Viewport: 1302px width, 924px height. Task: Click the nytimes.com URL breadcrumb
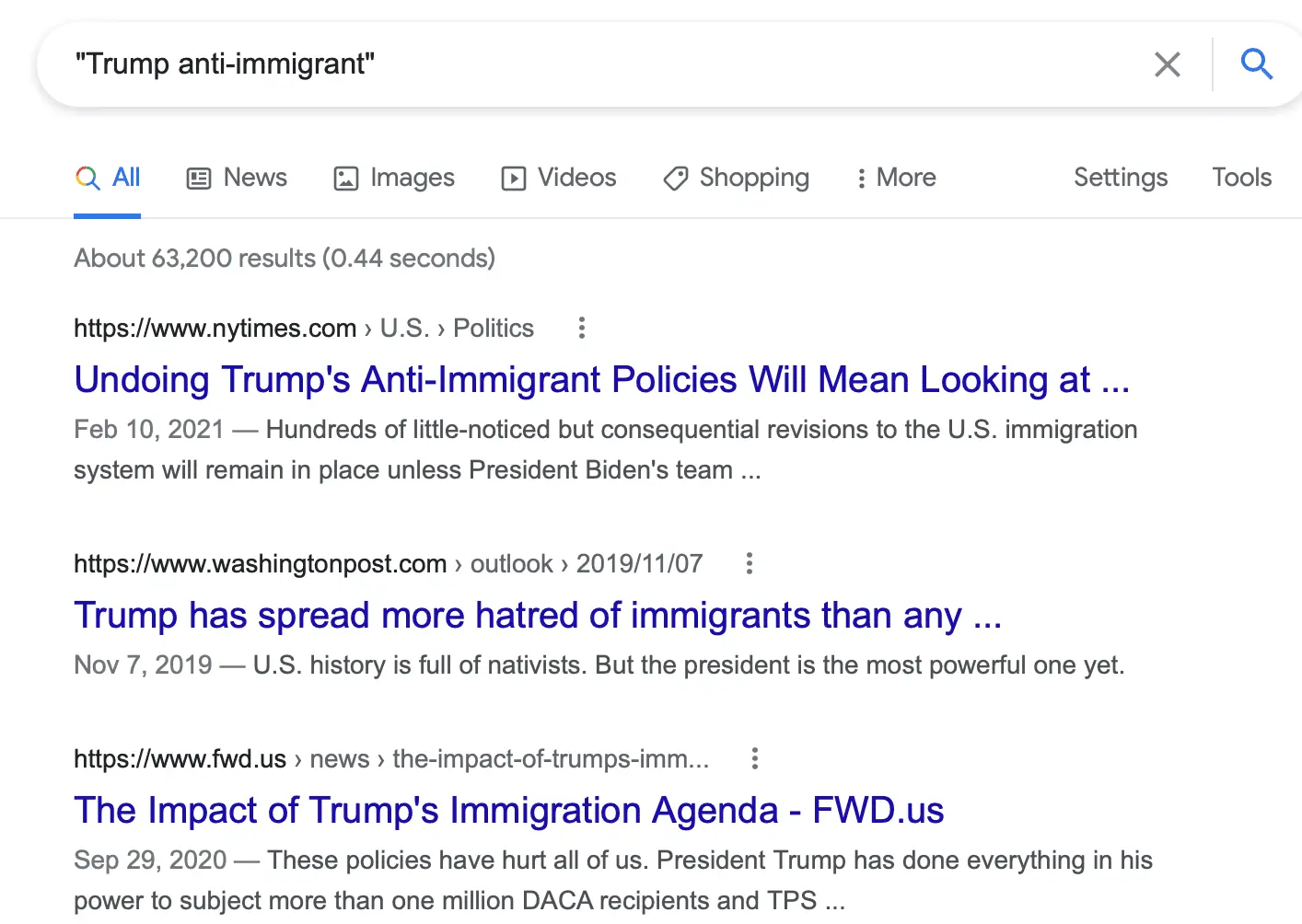tap(215, 329)
